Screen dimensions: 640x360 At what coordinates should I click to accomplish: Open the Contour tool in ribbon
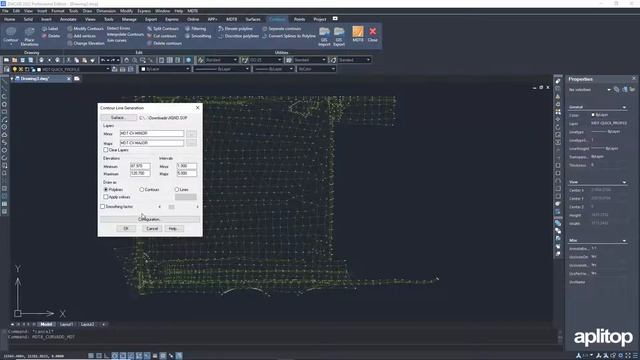[11, 35]
